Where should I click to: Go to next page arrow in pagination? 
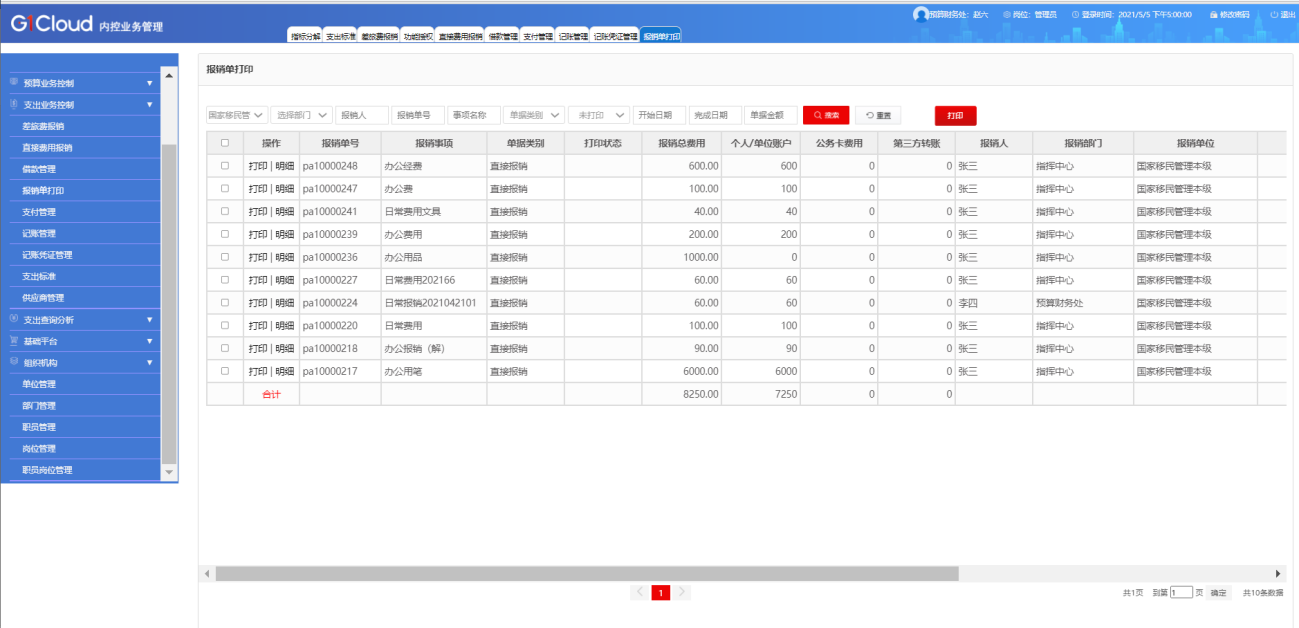[681, 592]
